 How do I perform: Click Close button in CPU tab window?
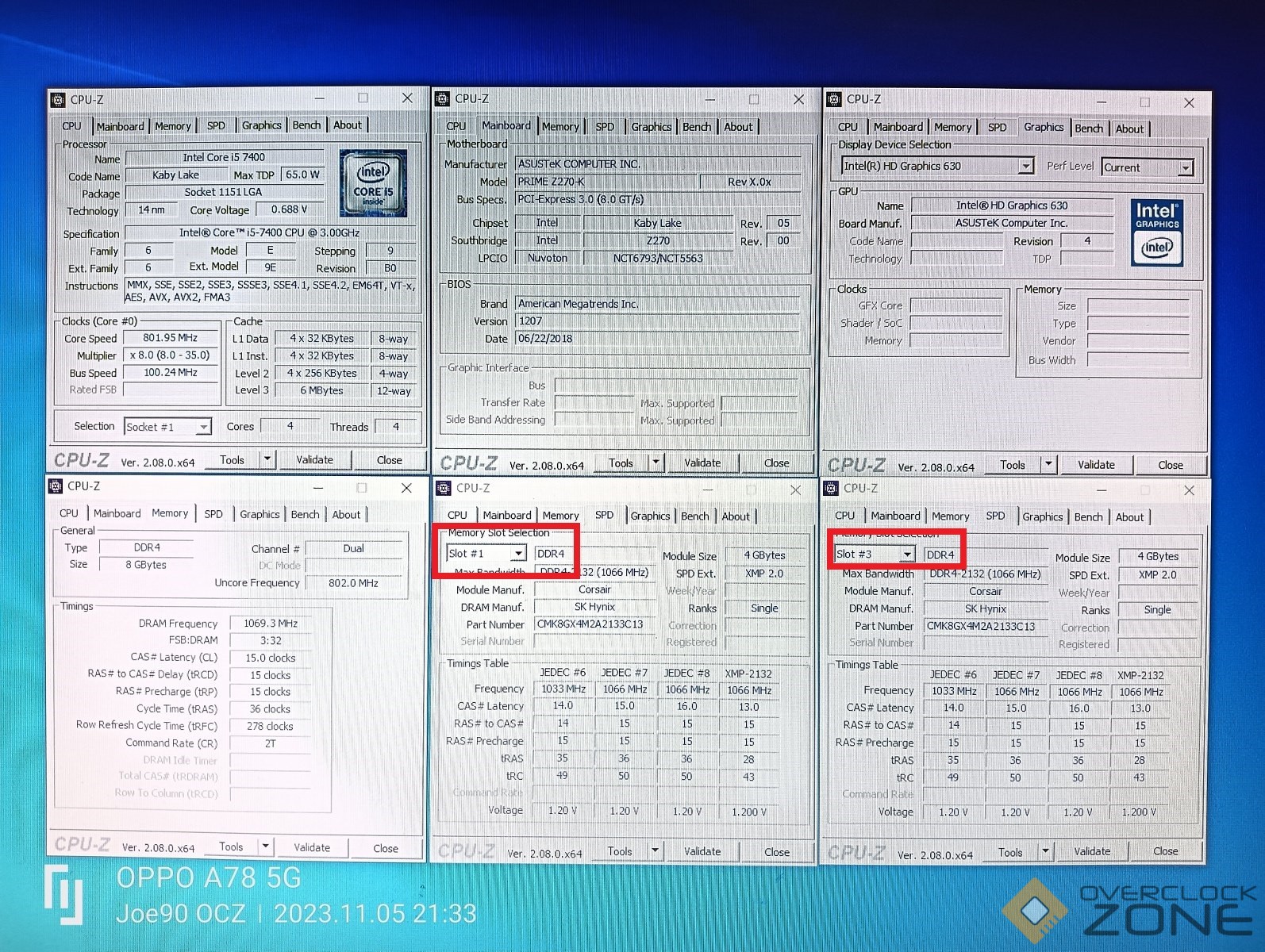(389, 459)
